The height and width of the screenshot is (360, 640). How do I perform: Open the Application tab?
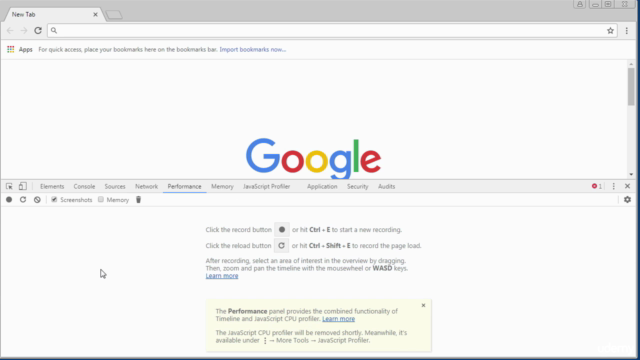point(322,187)
